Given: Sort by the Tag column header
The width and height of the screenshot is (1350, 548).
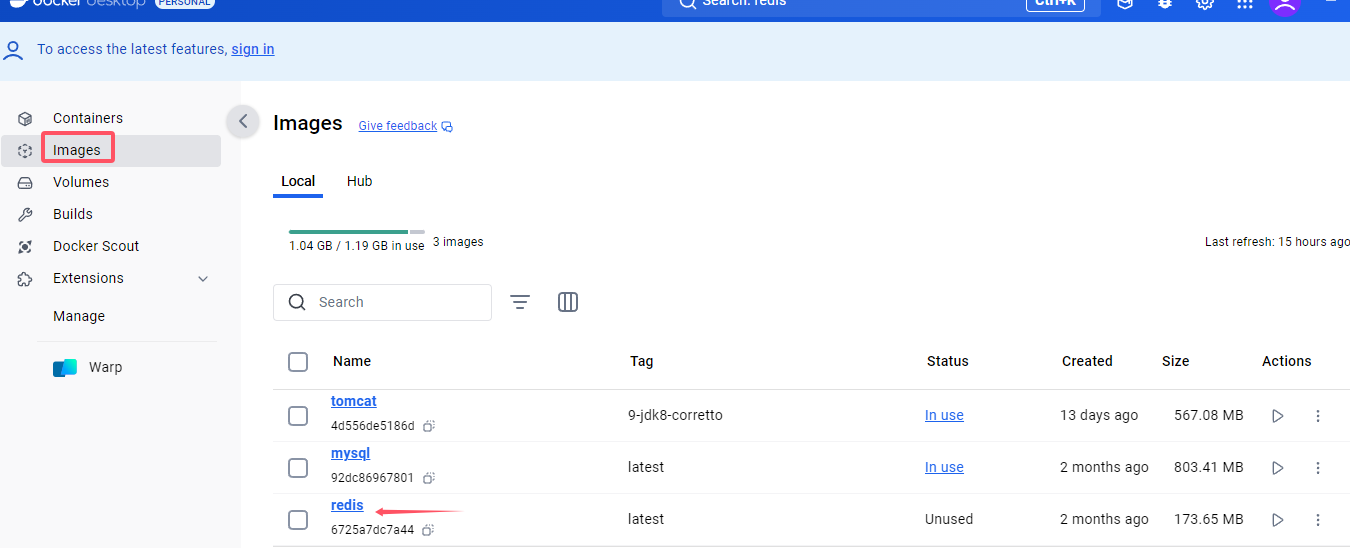Looking at the screenshot, I should [x=642, y=361].
